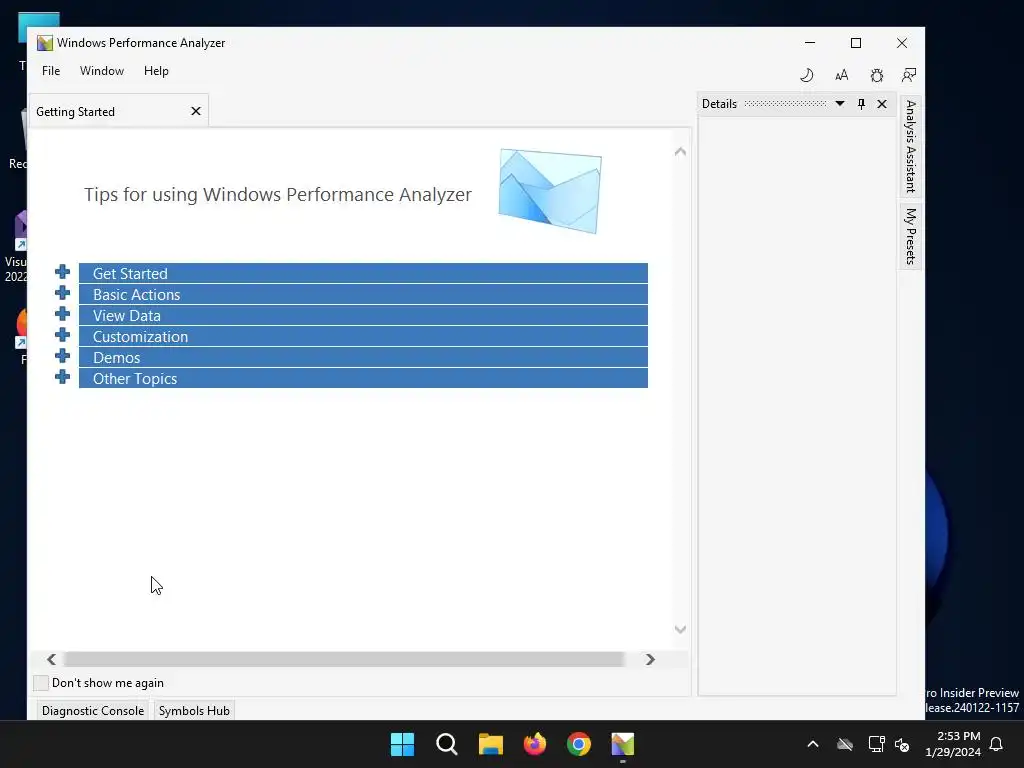Expand the View Data plus icon
Screen dimensions: 1024x768
coord(63,313)
